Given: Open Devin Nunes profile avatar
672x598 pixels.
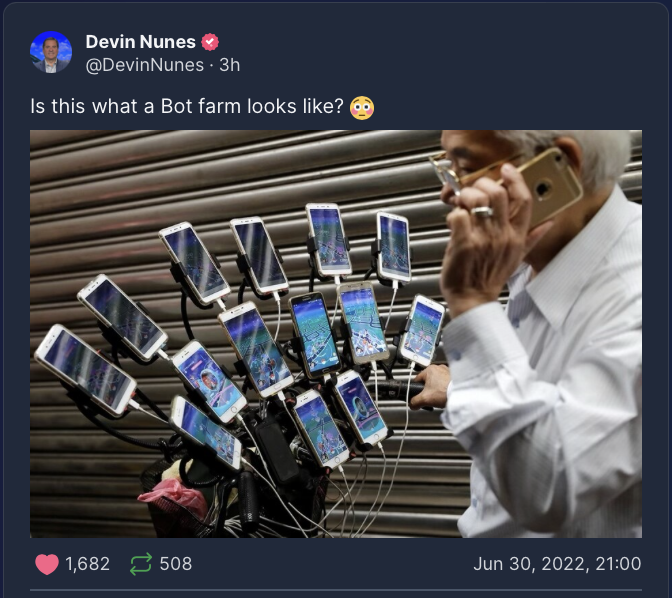Looking at the screenshot, I should tap(51, 52).
